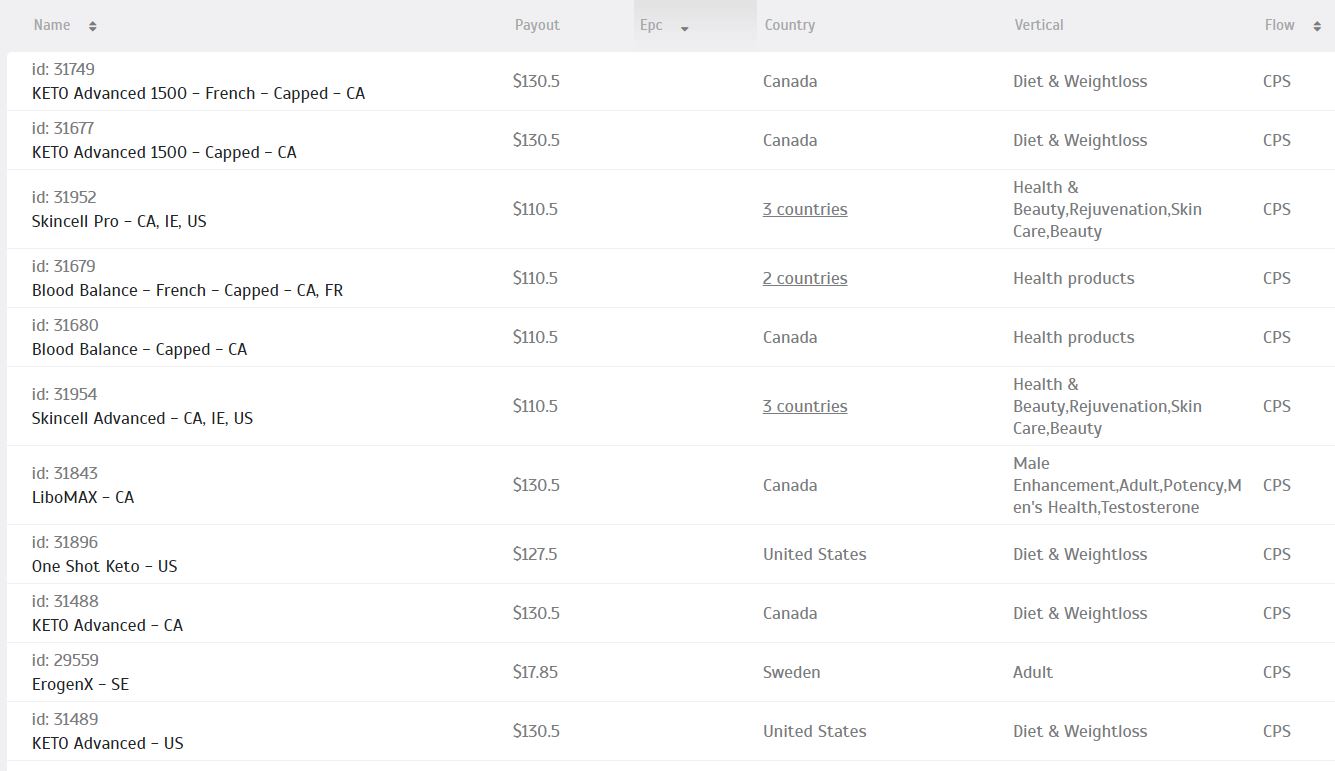The image size is (1335, 771).
Task: Open the Blood Balance – Capped – CA offer
Action: point(139,349)
